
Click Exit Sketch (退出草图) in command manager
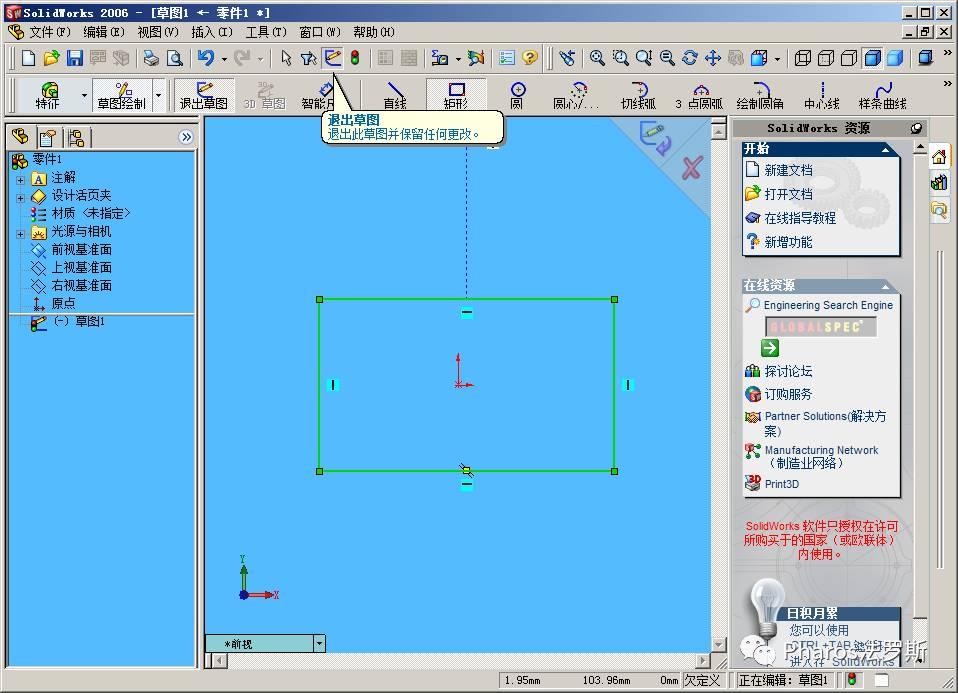point(204,95)
